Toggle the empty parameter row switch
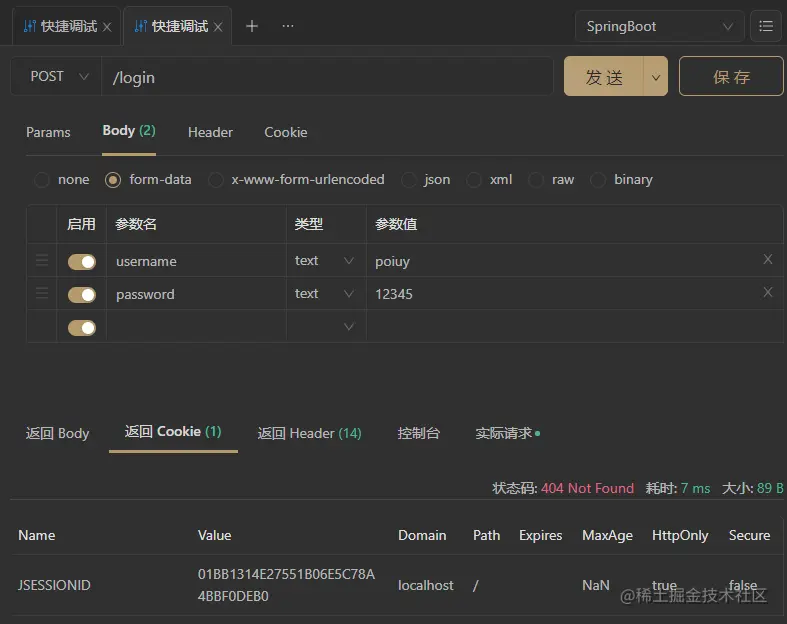Screen dimensions: 787x624 point(82,328)
